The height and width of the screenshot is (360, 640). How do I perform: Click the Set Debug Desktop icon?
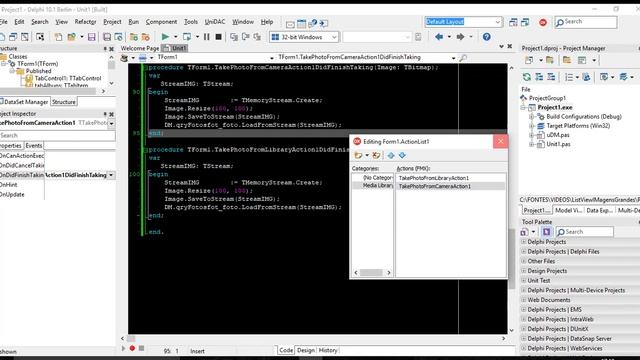tap(525, 22)
